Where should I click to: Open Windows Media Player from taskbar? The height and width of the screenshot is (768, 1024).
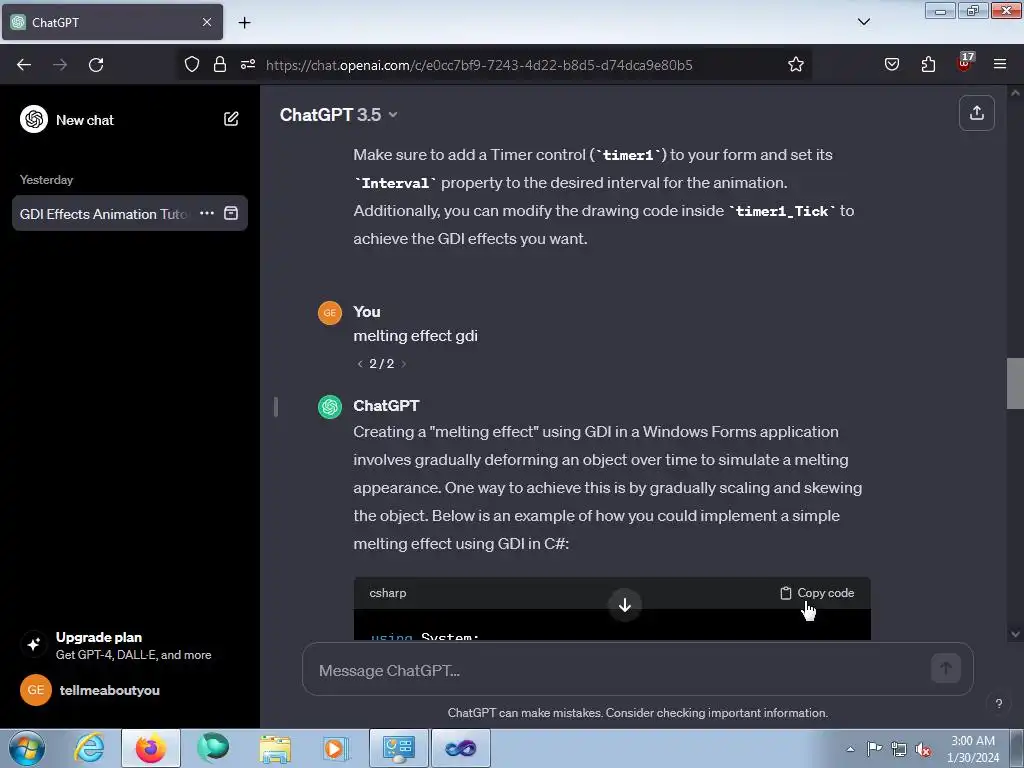(336, 748)
